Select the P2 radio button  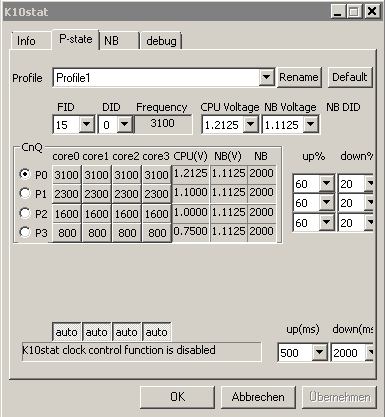click(25, 213)
